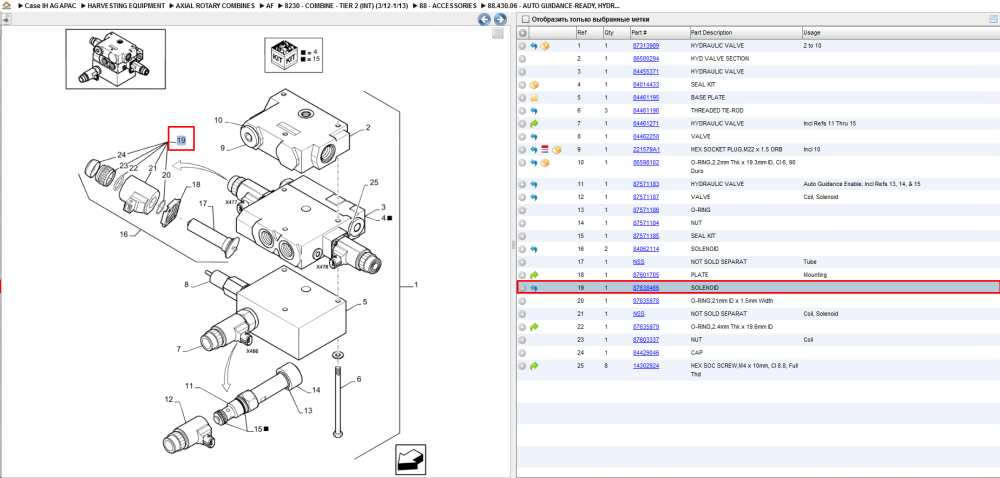The image size is (1000, 478).
Task: Open part number link 84455371
Action: [x=645, y=72]
